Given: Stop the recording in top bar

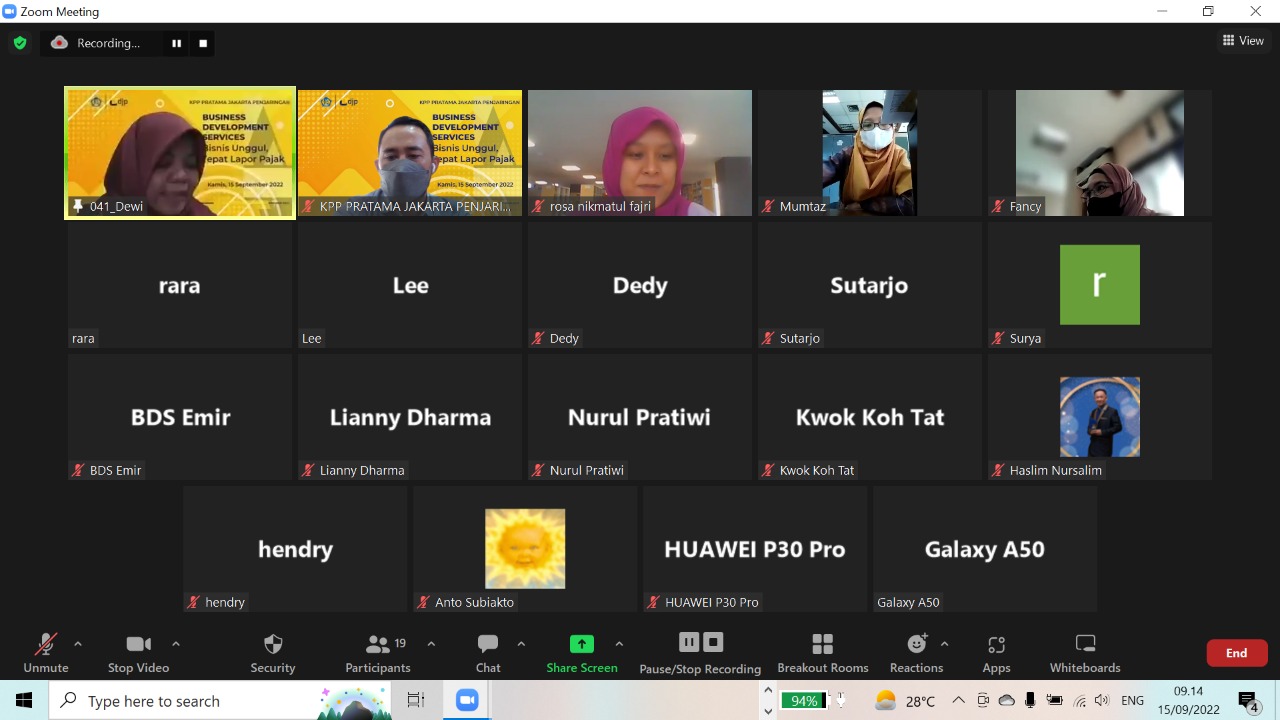Looking at the screenshot, I should [203, 43].
